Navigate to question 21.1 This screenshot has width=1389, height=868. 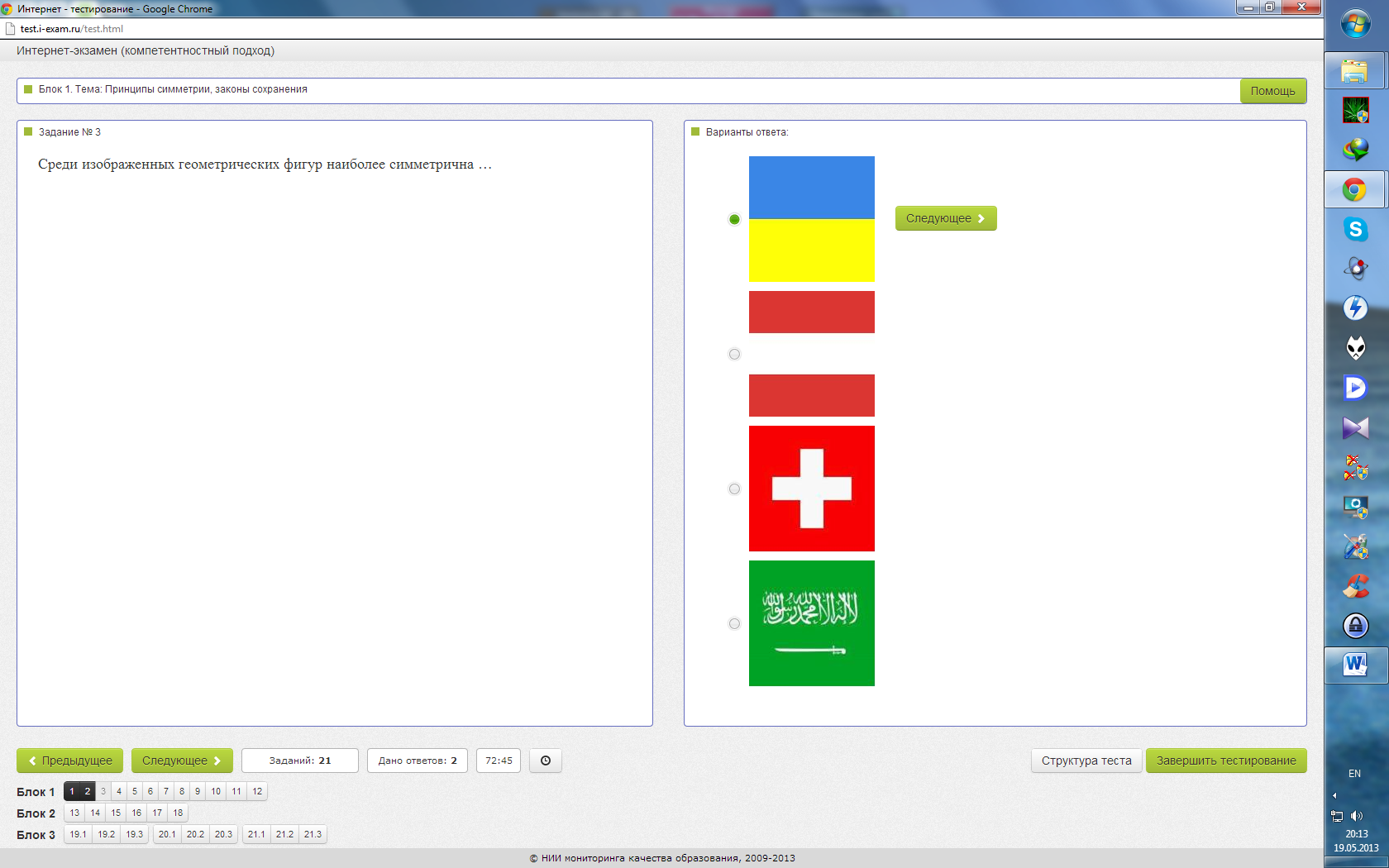tap(256, 834)
